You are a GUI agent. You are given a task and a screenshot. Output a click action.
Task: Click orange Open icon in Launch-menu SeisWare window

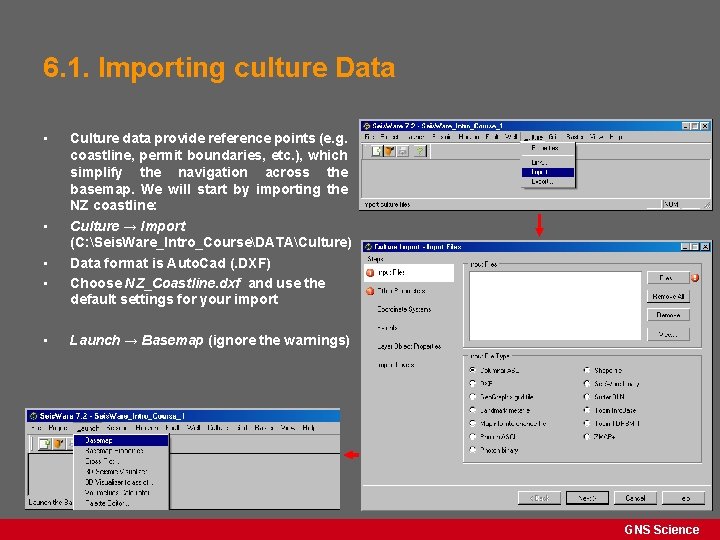(x=58, y=444)
